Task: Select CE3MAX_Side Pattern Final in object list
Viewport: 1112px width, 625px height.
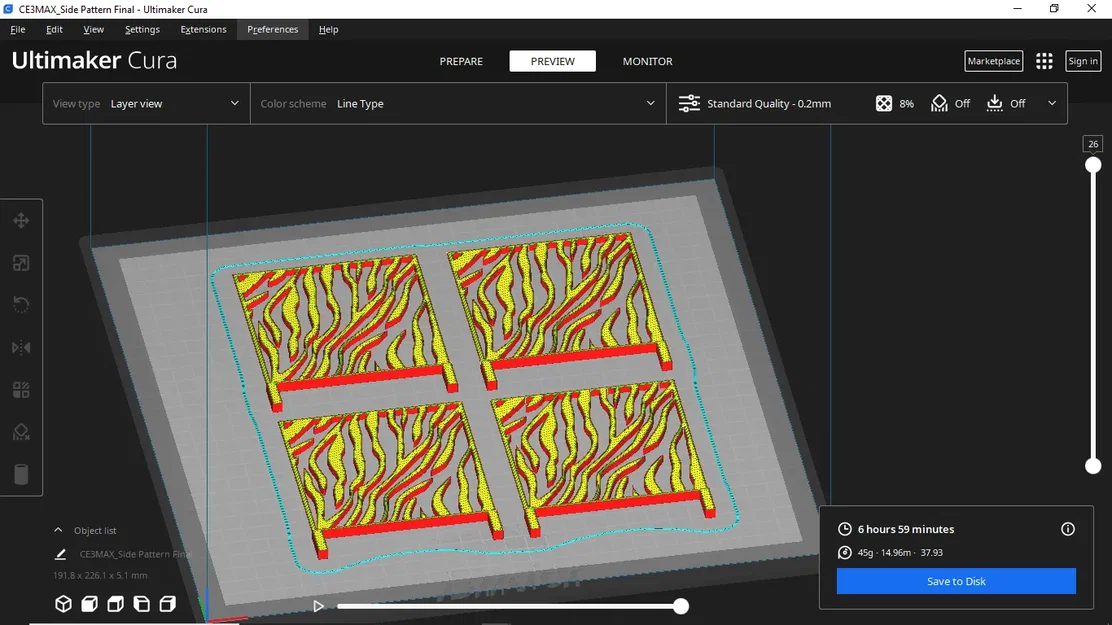Action: [x=135, y=554]
